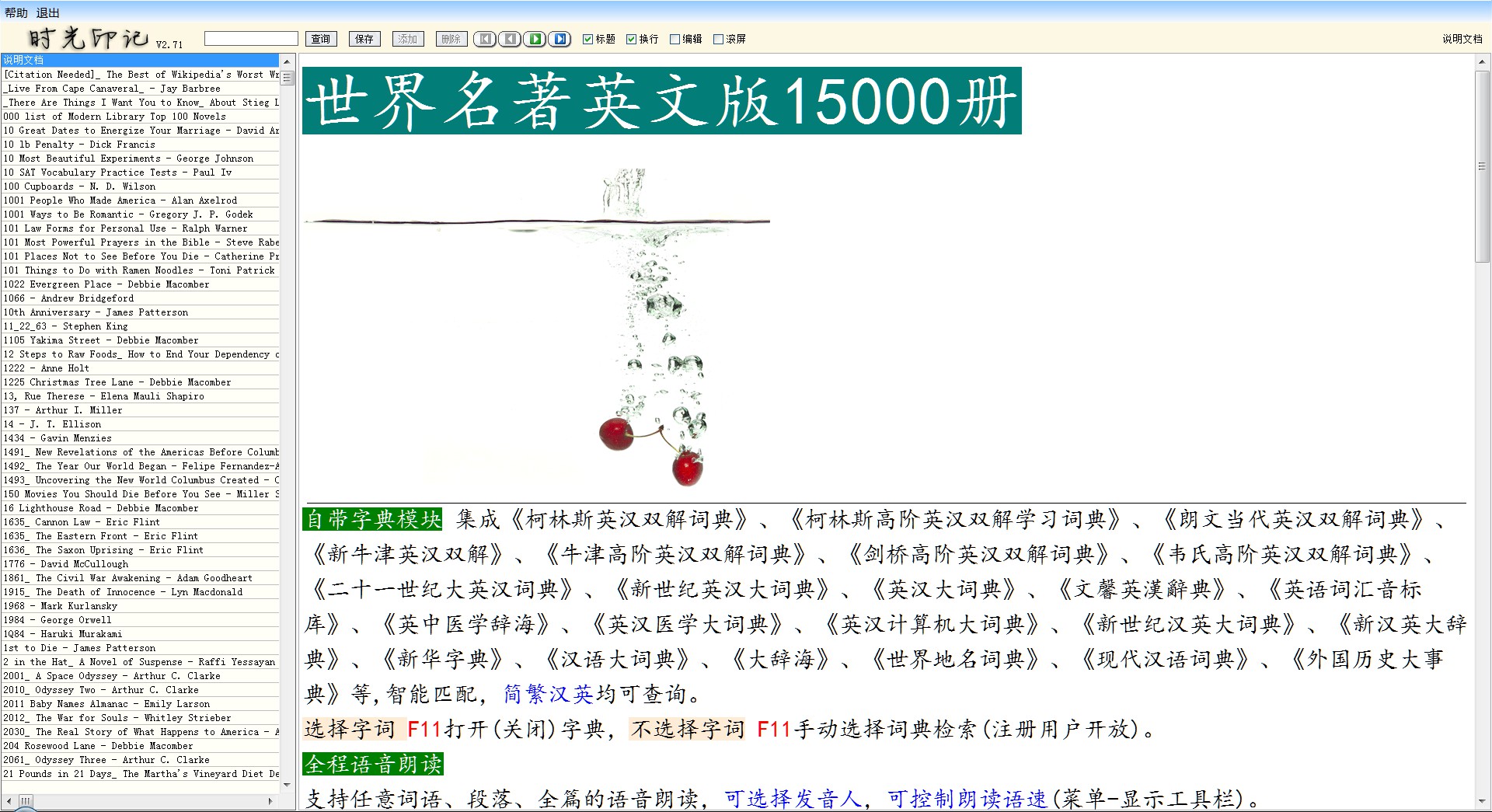This screenshot has height=812, width=1492.
Task: Enable the 滚屏 checkbox
Action: [x=719, y=39]
